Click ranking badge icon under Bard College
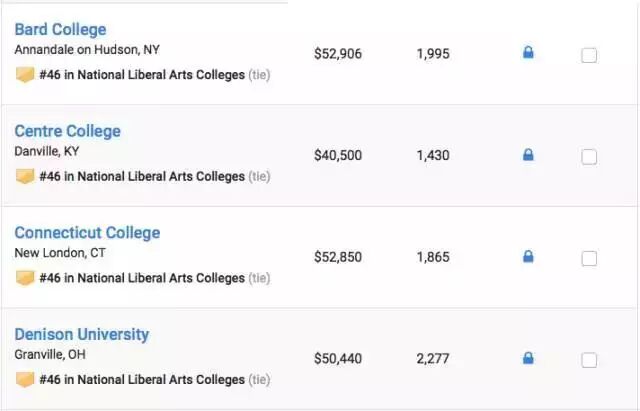640x411 pixels. (x=25, y=75)
